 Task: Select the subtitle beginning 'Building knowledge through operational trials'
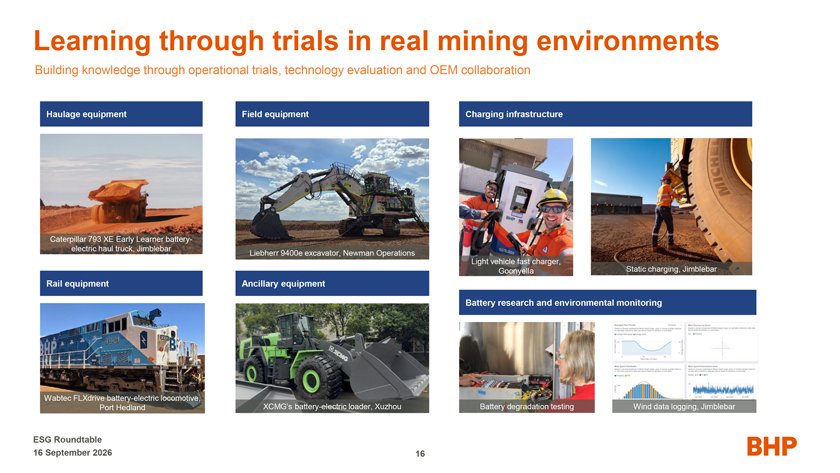(282, 70)
